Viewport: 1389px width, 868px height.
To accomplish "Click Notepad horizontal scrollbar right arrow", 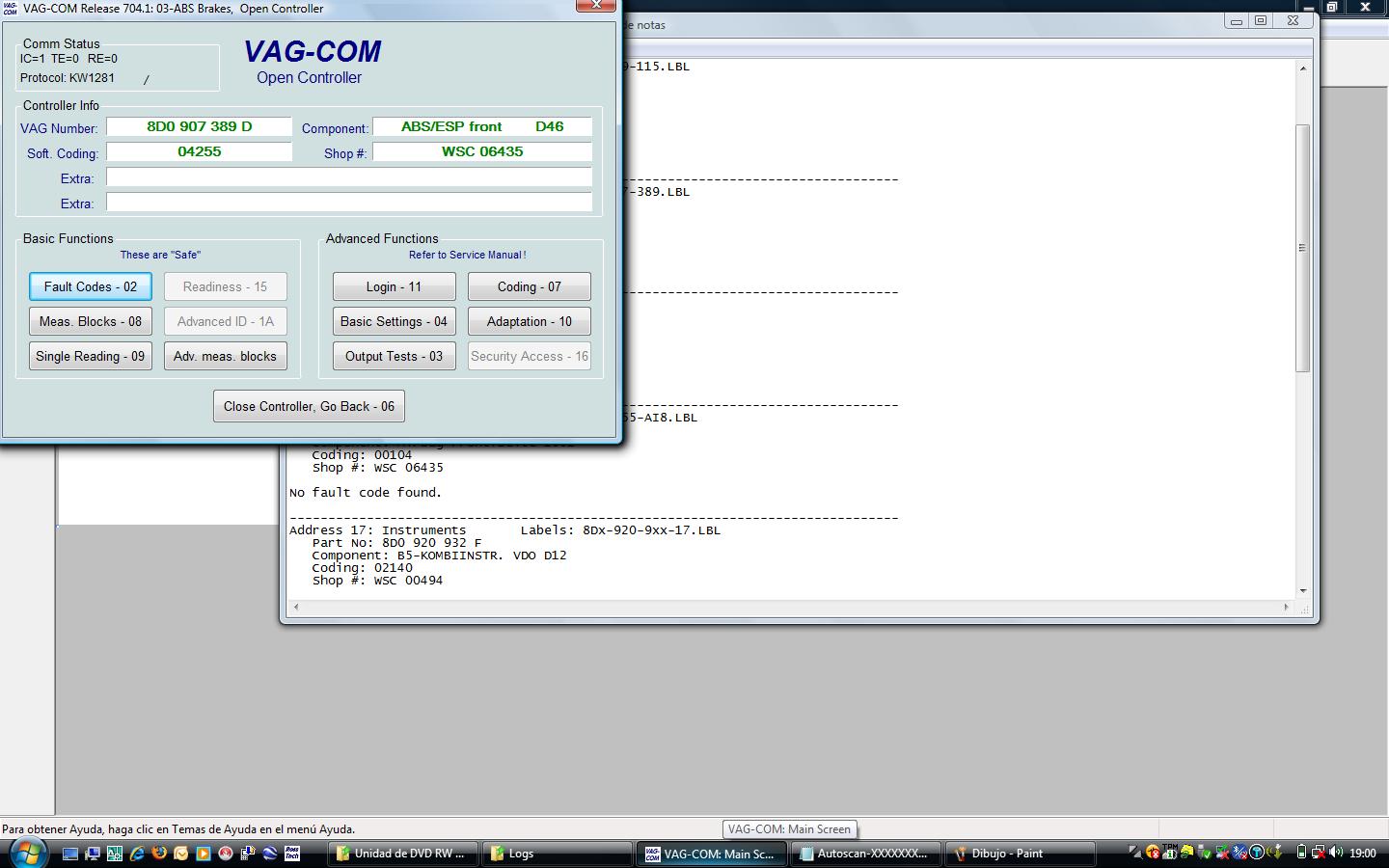I will [1286, 607].
